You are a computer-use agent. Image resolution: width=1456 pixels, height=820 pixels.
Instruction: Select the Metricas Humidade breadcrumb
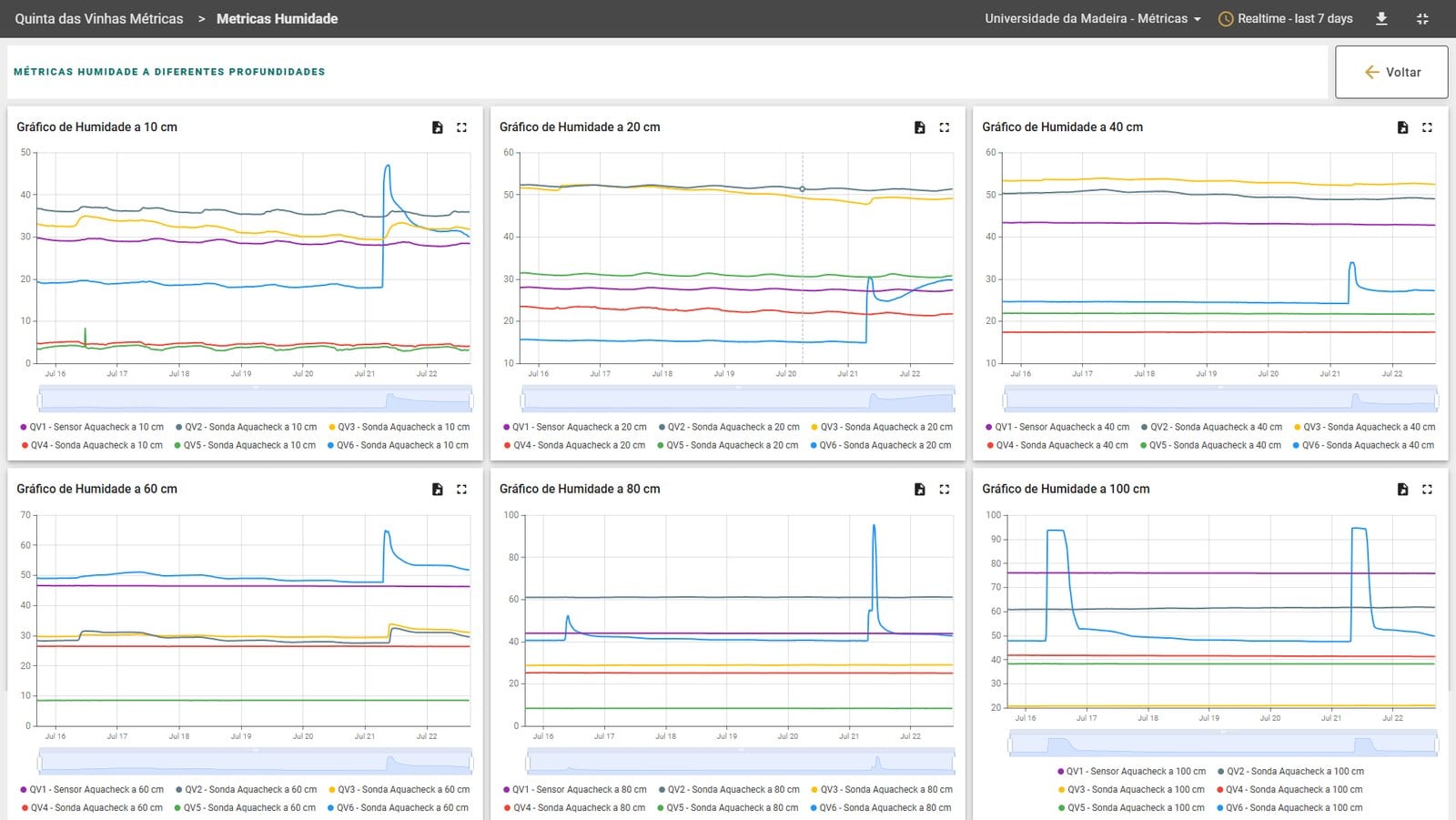pyautogui.click(x=278, y=18)
